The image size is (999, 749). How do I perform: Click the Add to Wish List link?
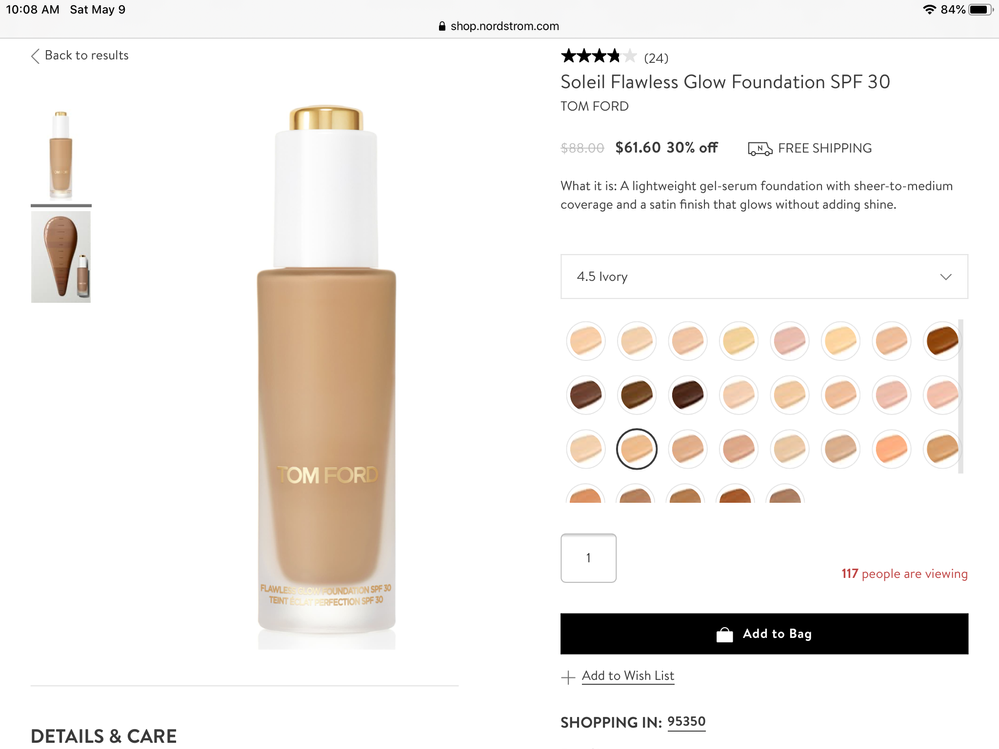(628, 676)
